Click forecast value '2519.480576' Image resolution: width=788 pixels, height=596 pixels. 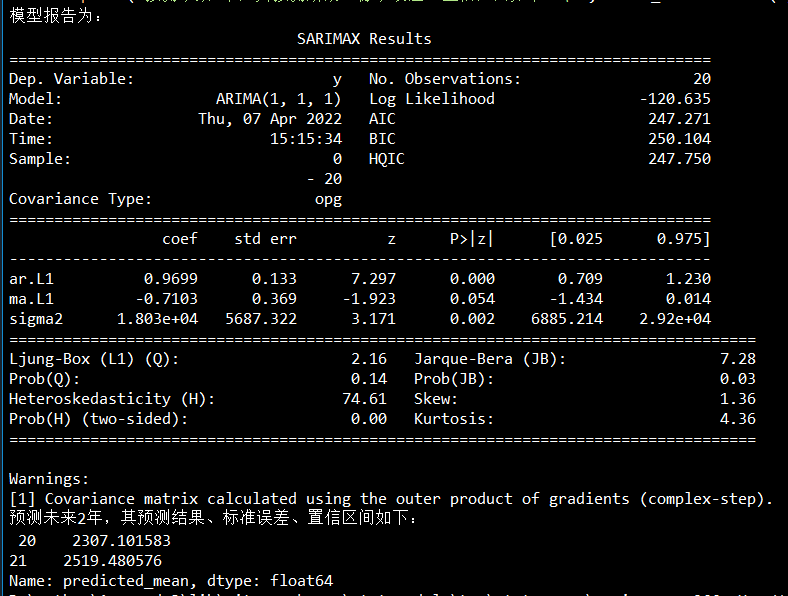point(113,561)
